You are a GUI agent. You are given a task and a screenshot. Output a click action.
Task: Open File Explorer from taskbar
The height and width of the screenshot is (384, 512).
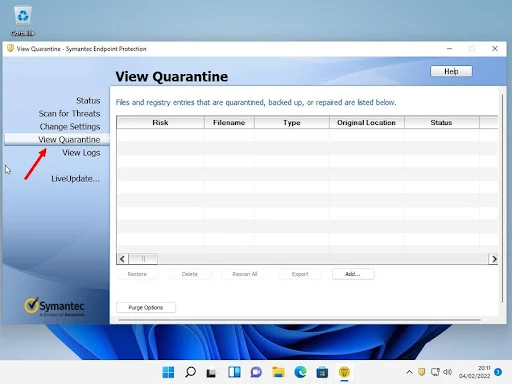[278, 372]
